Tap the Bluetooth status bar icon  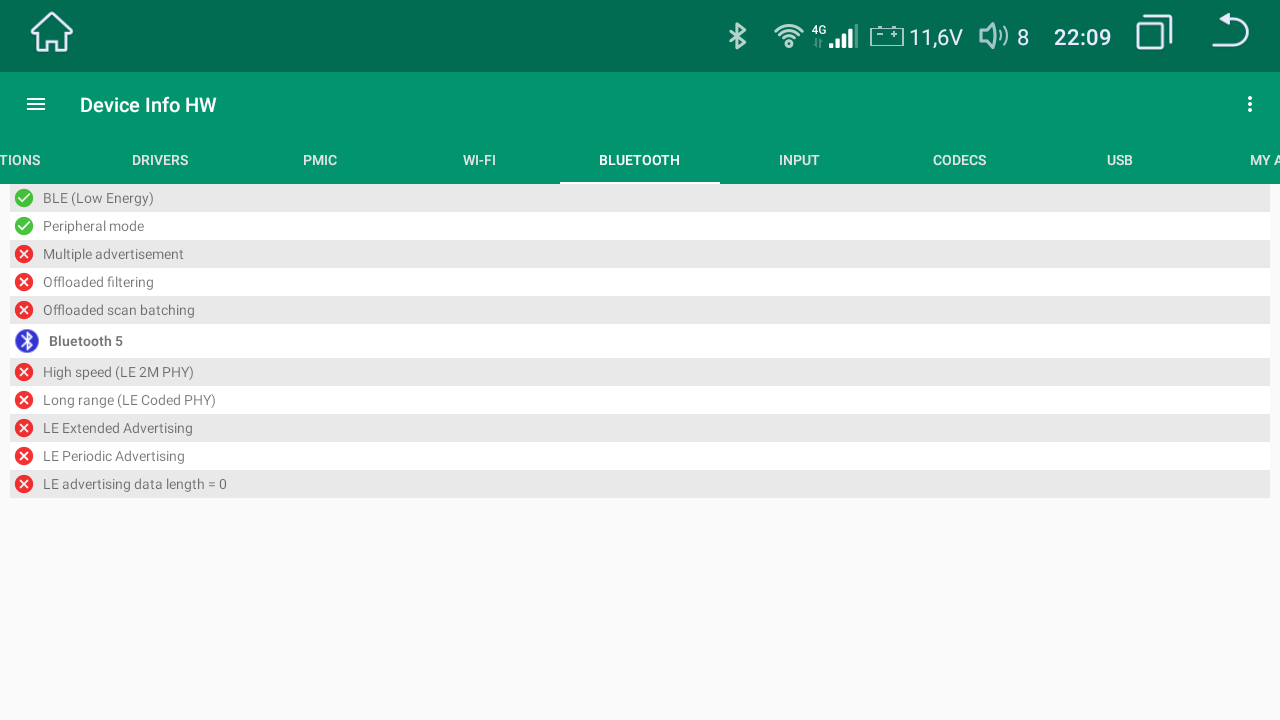pyautogui.click(x=737, y=36)
